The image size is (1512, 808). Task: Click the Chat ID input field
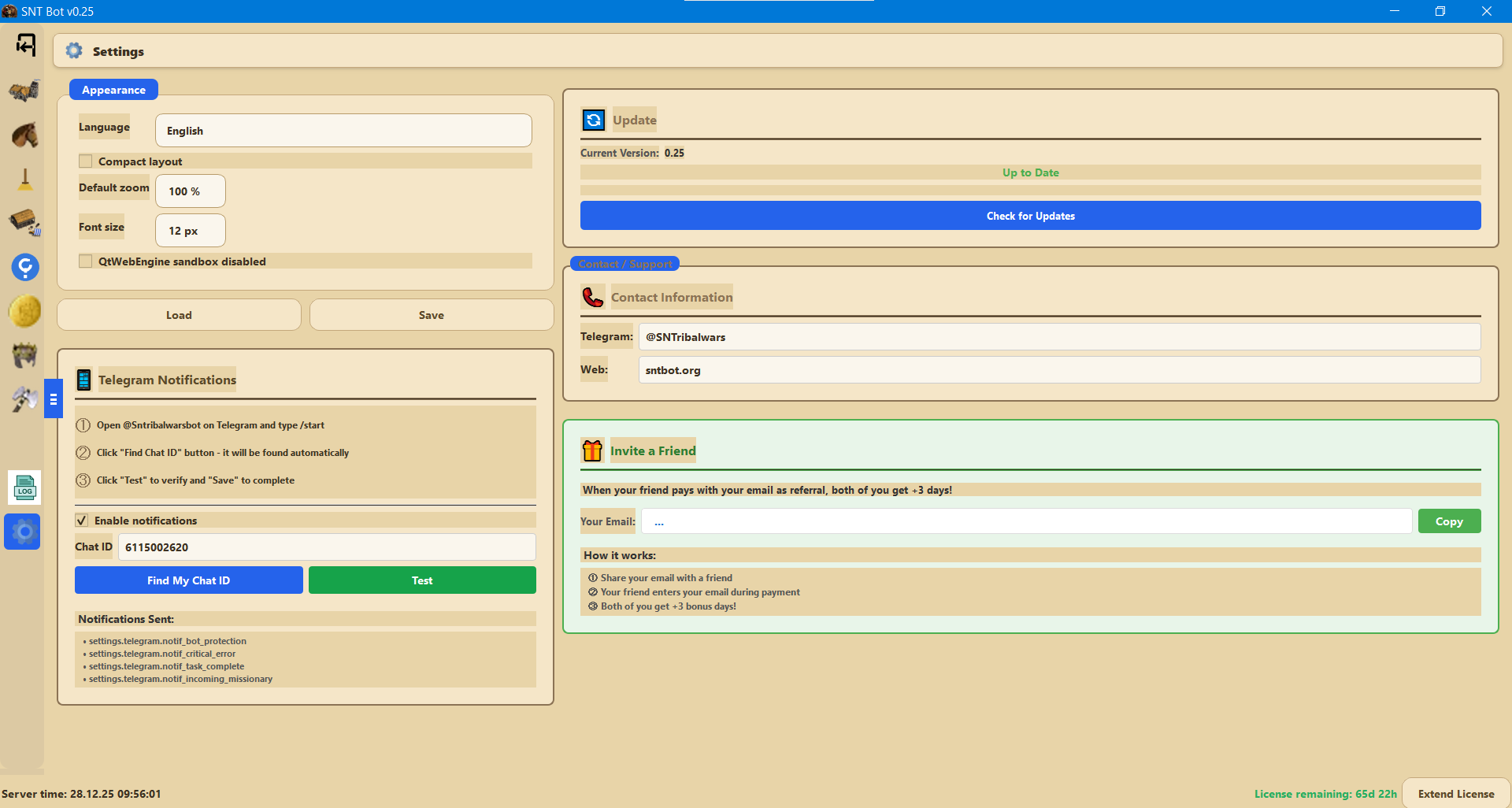pyautogui.click(x=326, y=547)
